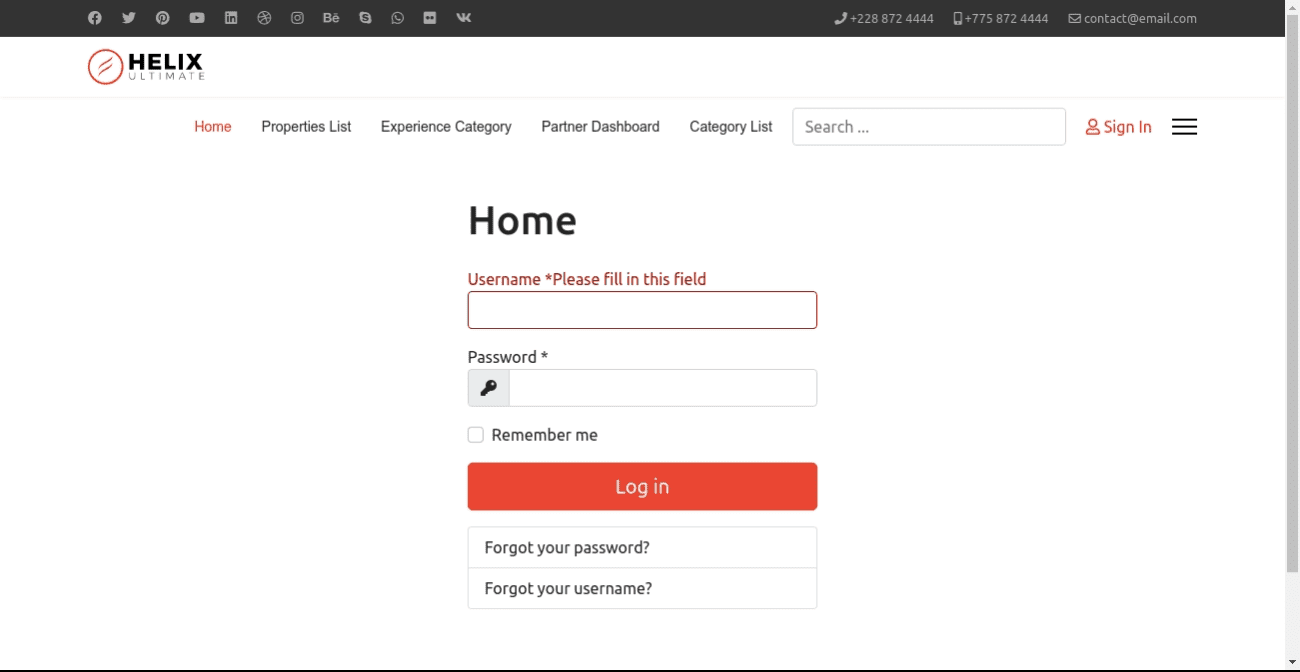
Task: Open the WhatsApp social icon
Action: pyautogui.click(x=398, y=18)
